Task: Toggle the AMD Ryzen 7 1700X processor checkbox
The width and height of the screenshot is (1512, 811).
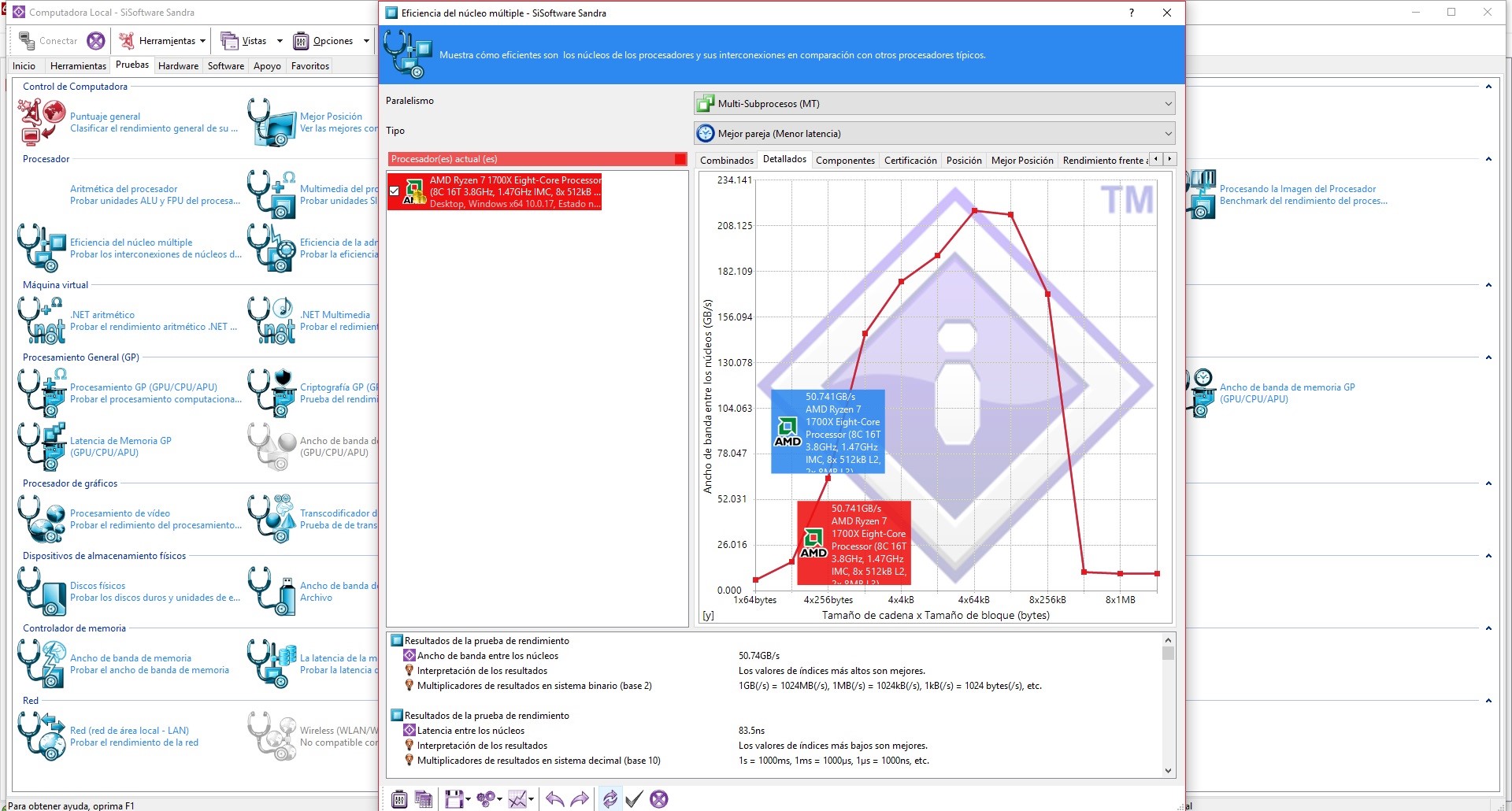Action: click(x=395, y=191)
